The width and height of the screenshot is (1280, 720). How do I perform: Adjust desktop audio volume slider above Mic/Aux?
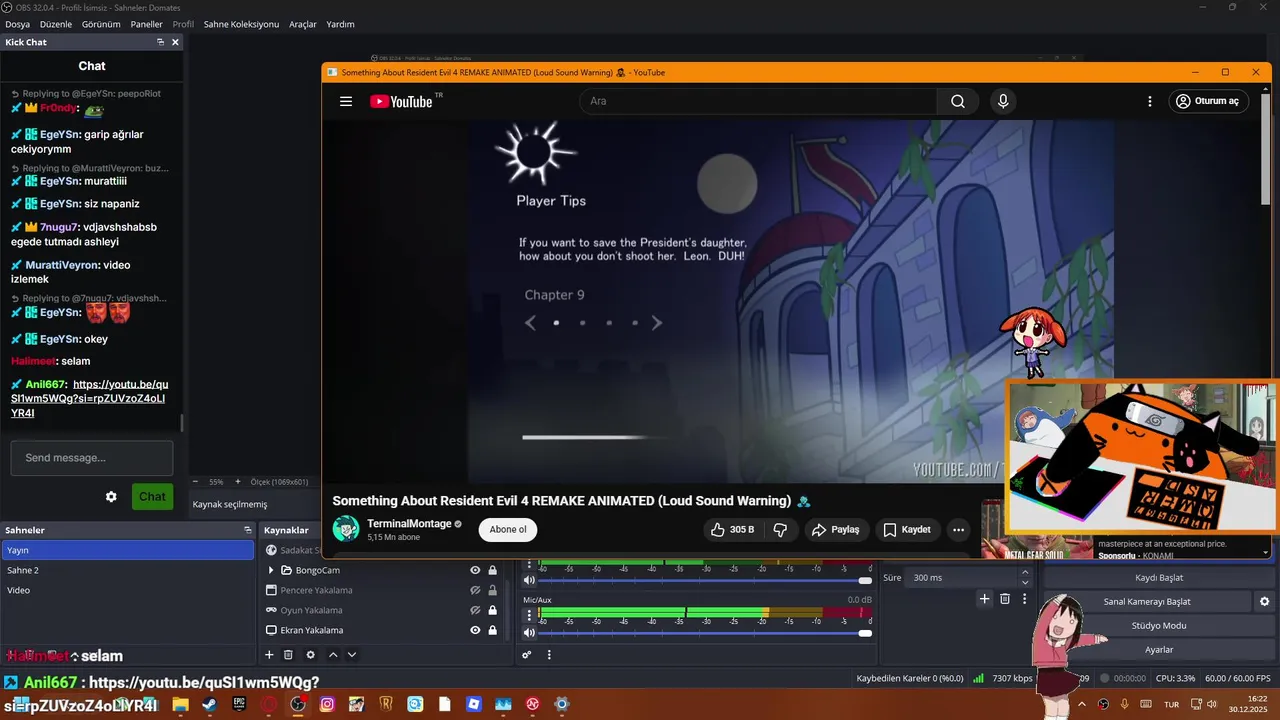click(x=865, y=580)
